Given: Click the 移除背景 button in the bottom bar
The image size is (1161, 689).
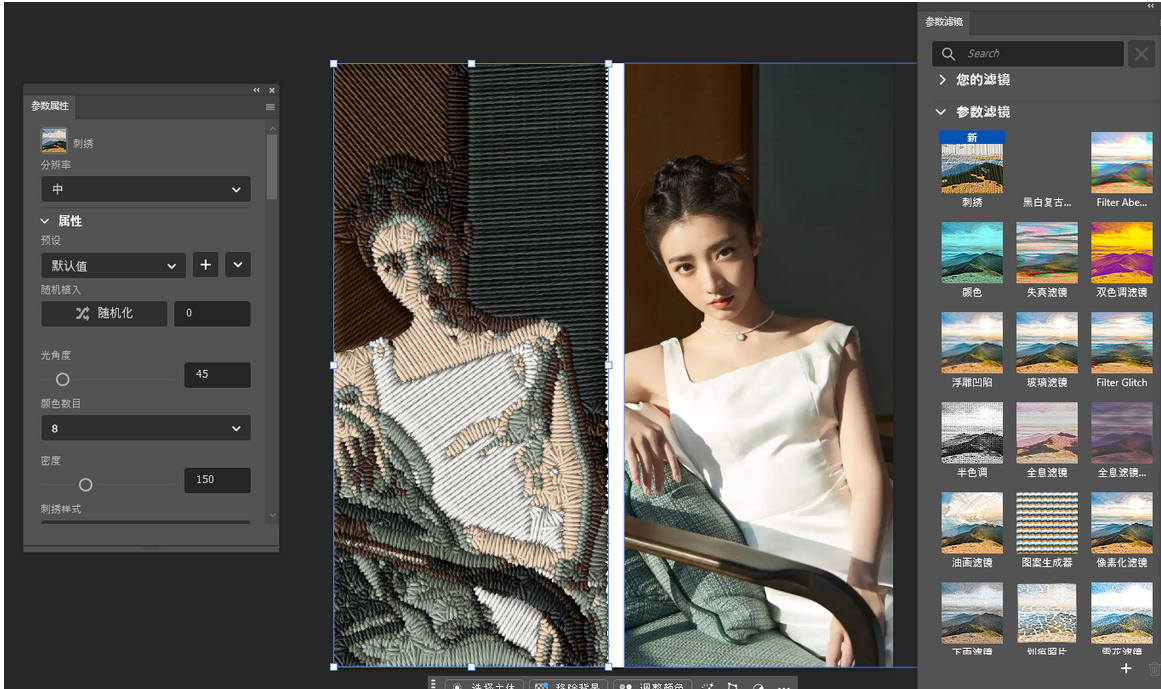Looking at the screenshot, I should tap(568, 685).
